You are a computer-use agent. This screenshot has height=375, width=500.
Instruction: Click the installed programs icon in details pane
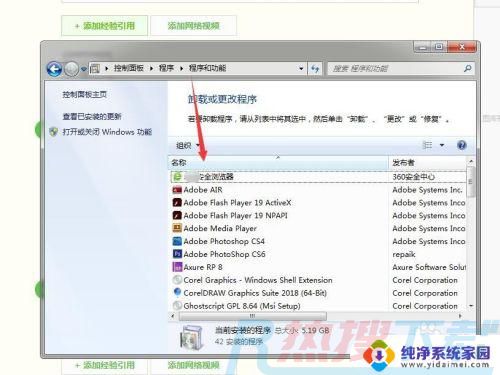[x=191, y=337]
